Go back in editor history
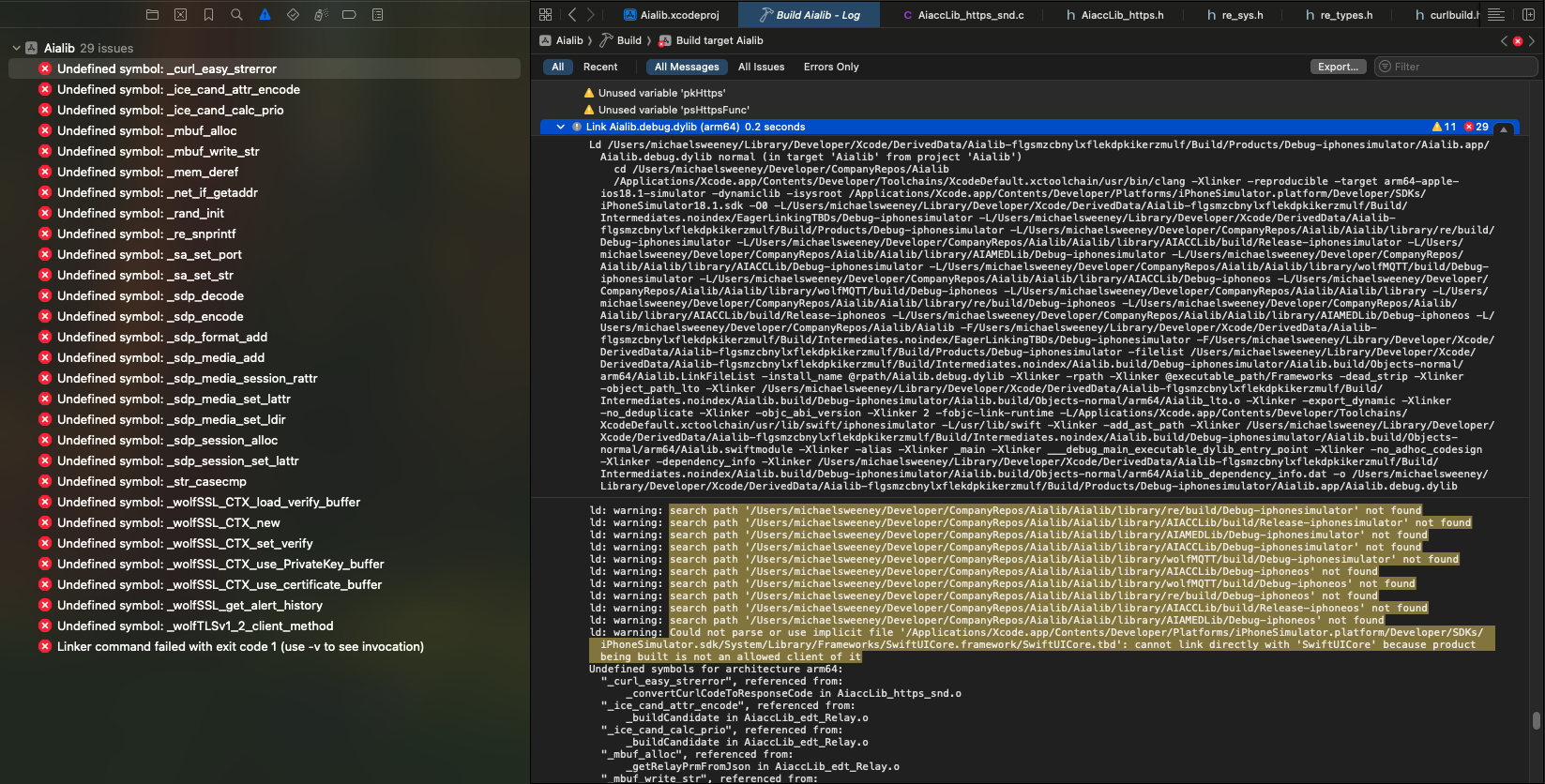This screenshot has height=784, width=1545. [572, 15]
